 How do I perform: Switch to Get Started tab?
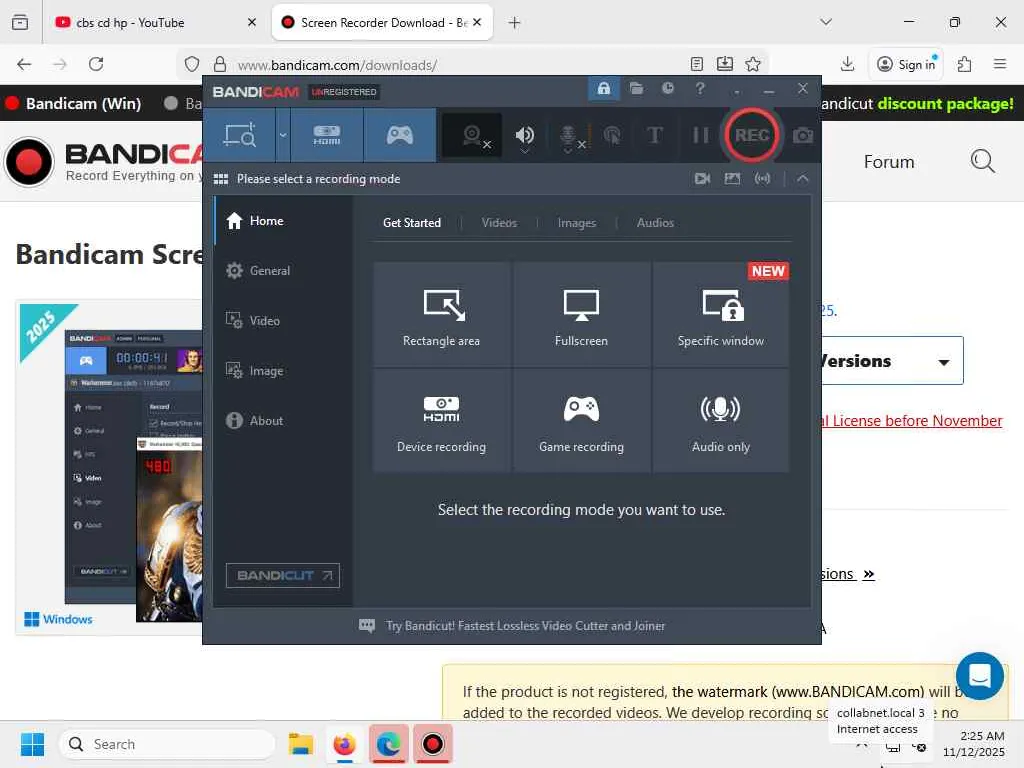click(411, 223)
